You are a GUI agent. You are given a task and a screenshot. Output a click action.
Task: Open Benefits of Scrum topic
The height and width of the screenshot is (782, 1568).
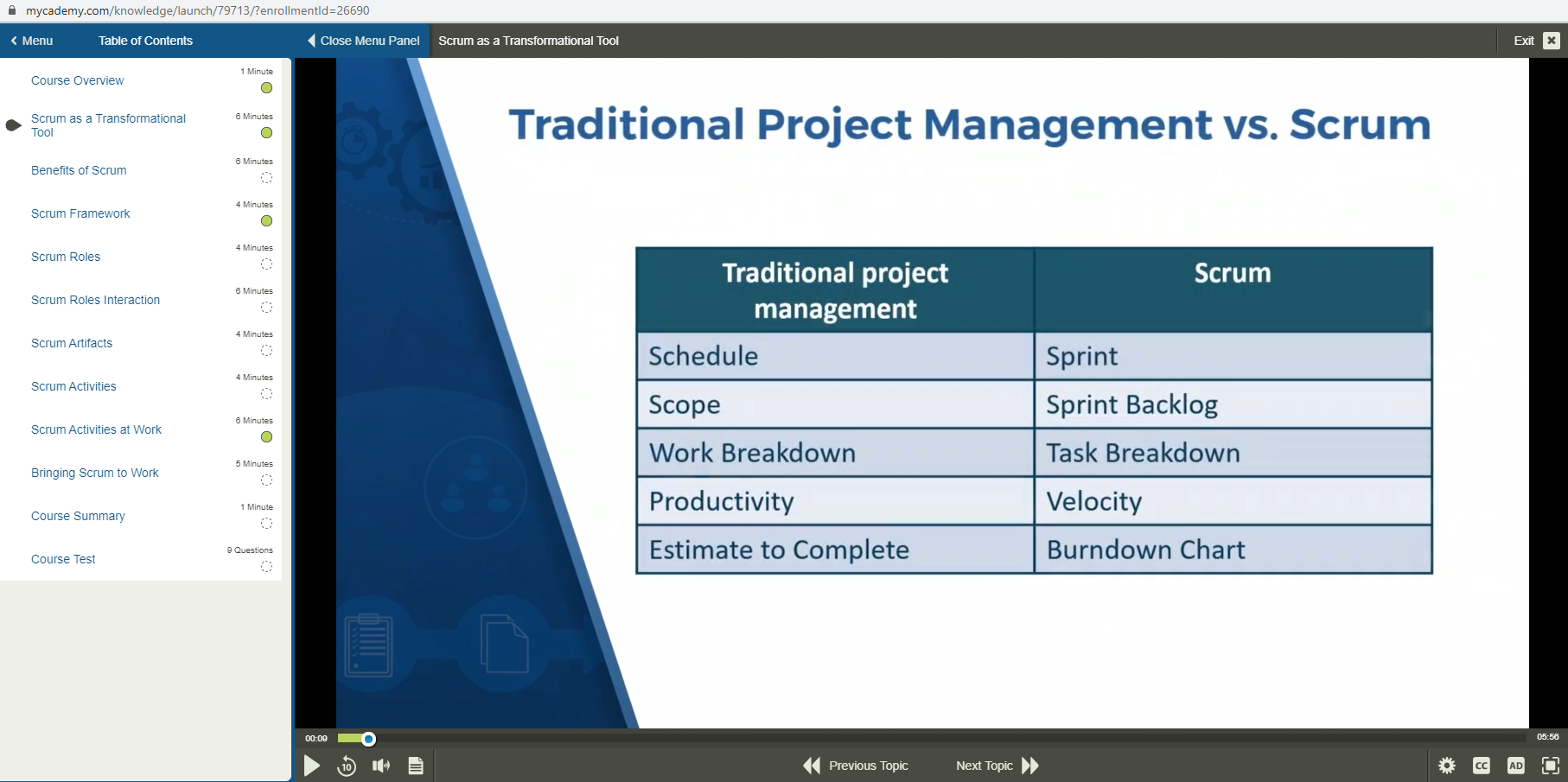pyautogui.click(x=79, y=170)
